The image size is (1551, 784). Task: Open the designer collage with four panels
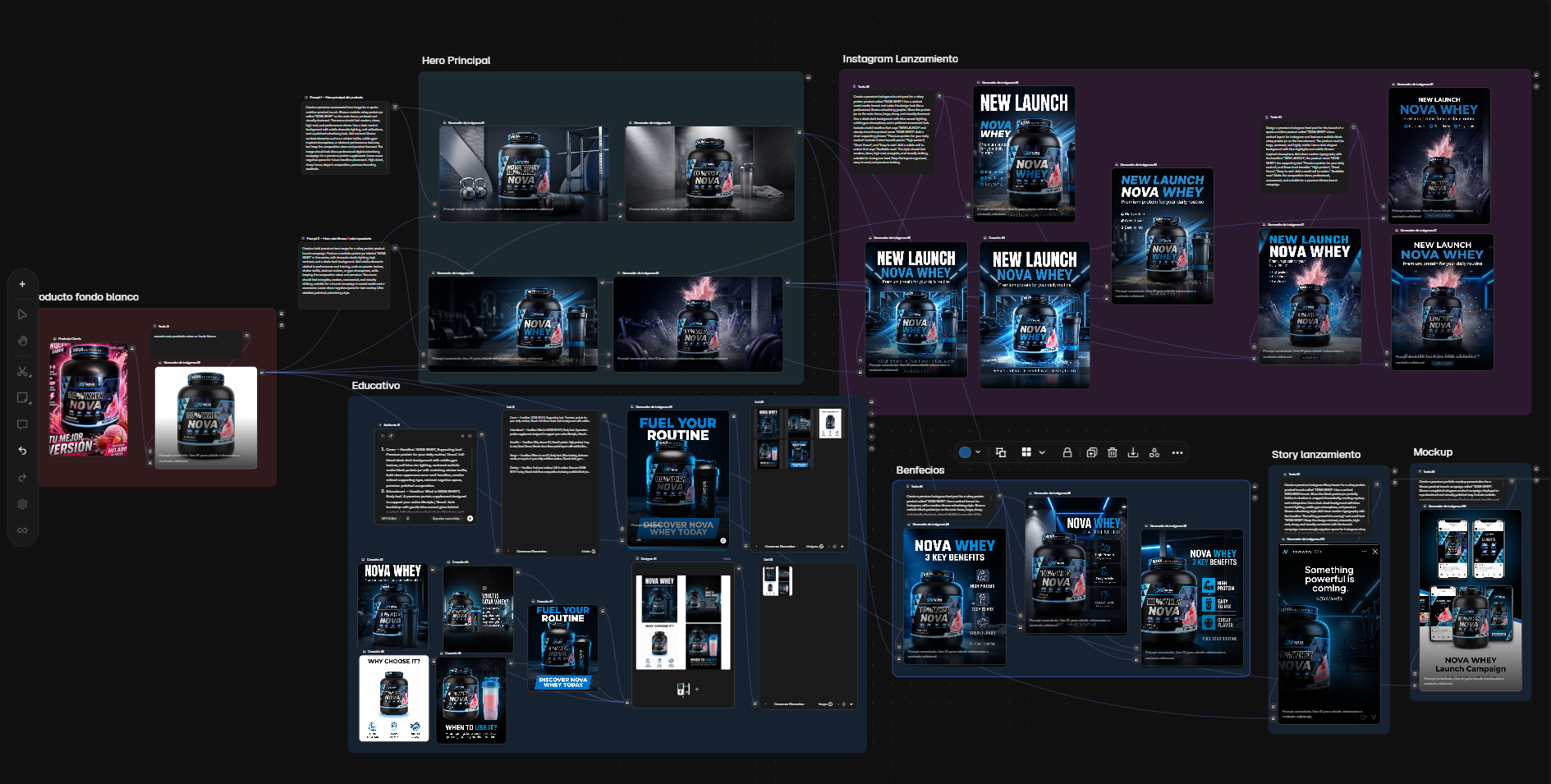click(683, 623)
